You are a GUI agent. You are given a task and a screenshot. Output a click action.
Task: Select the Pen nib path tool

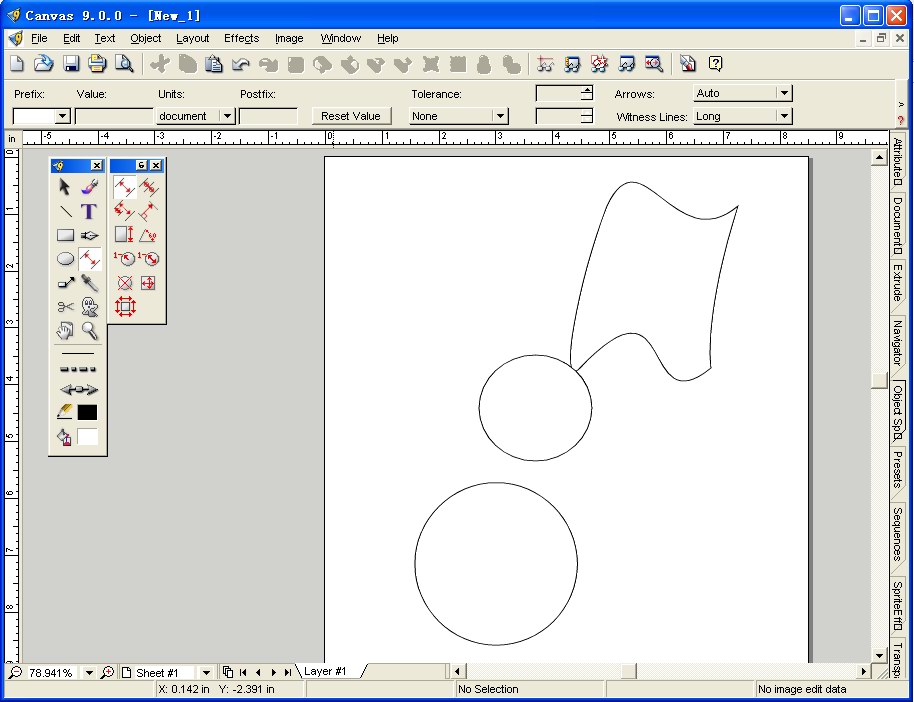click(89, 235)
